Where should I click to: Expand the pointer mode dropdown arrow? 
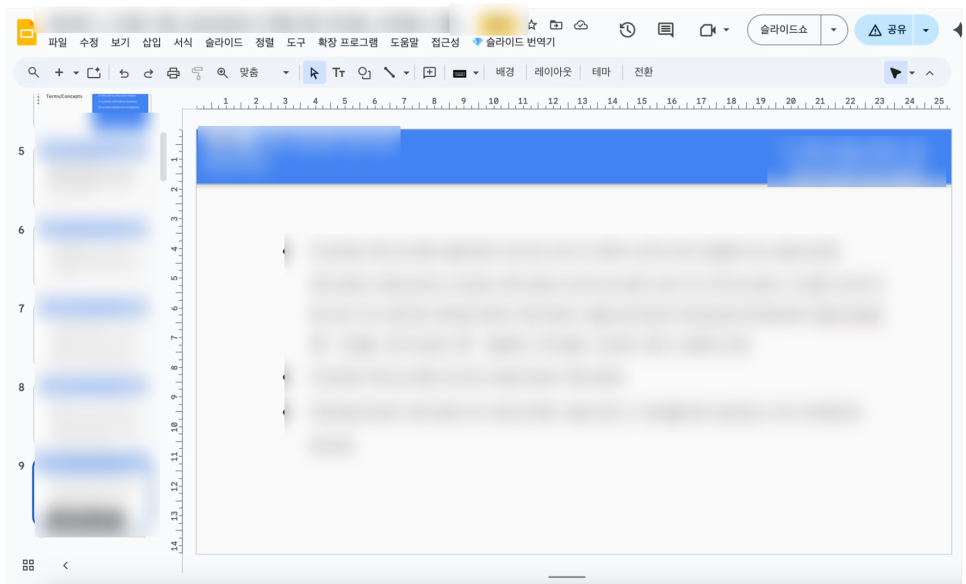pyautogui.click(x=912, y=73)
